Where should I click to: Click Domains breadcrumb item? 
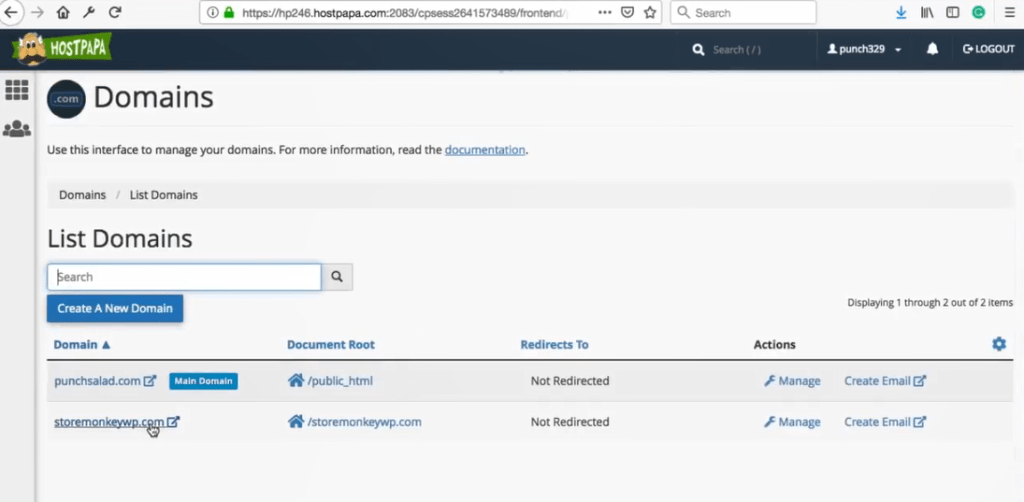tap(82, 195)
